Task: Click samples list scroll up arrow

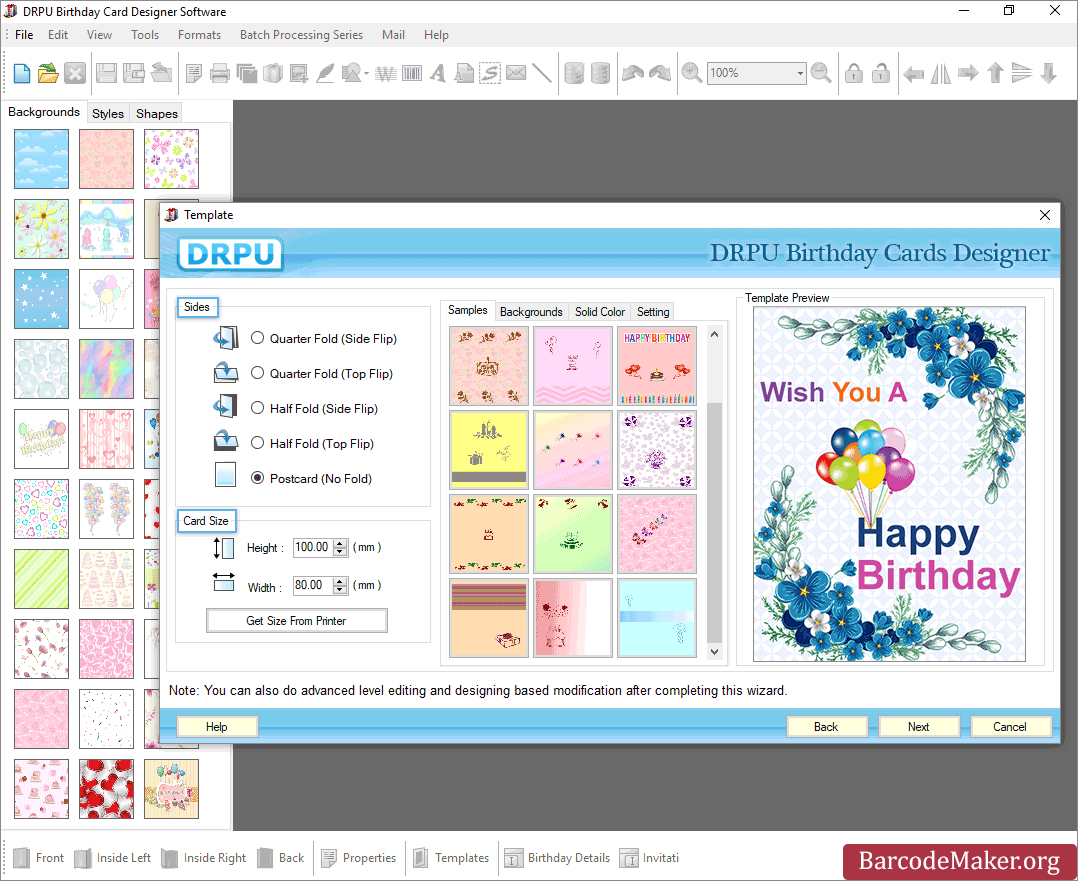Action: 714,334
